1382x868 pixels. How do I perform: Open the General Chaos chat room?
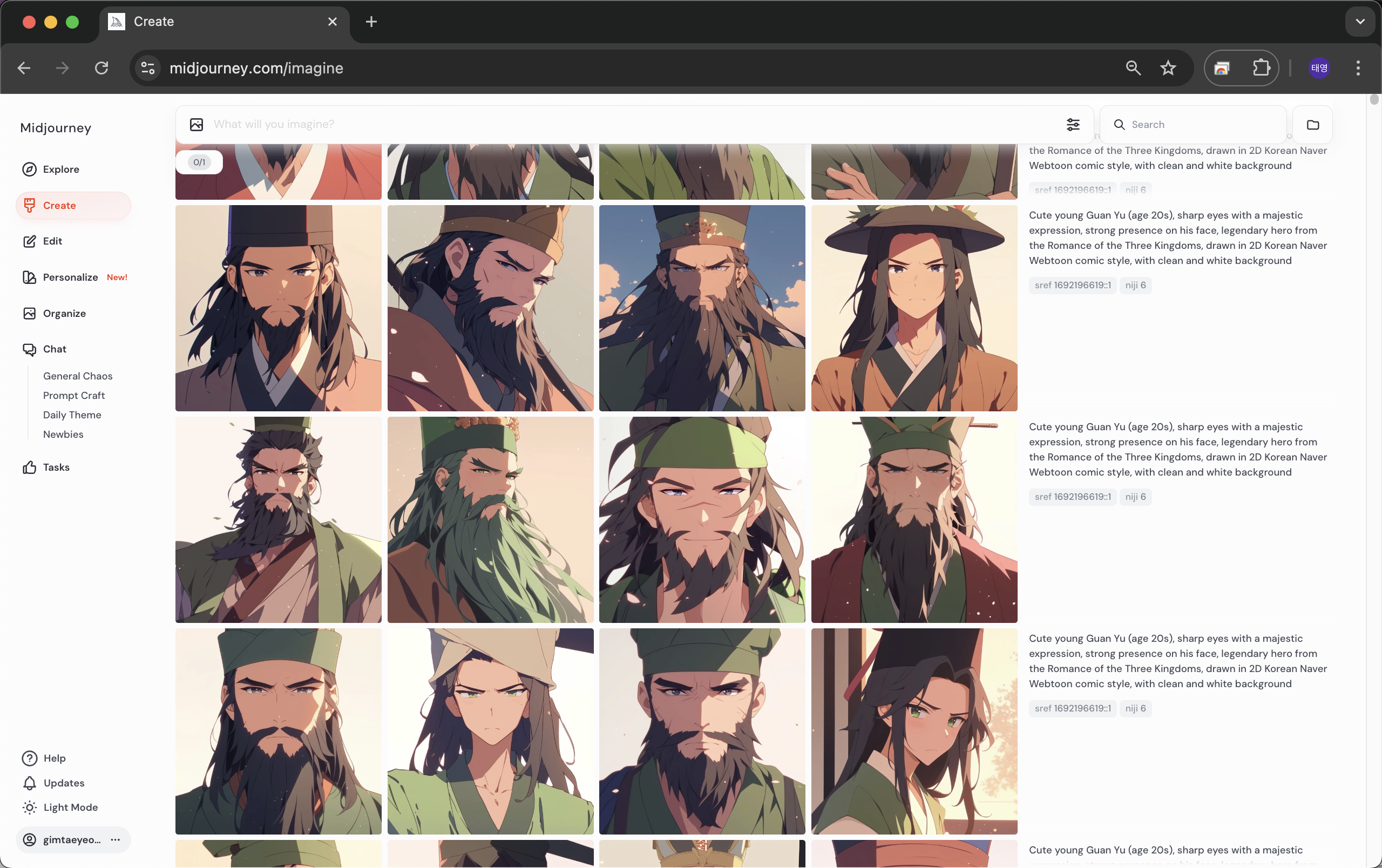tap(78, 376)
